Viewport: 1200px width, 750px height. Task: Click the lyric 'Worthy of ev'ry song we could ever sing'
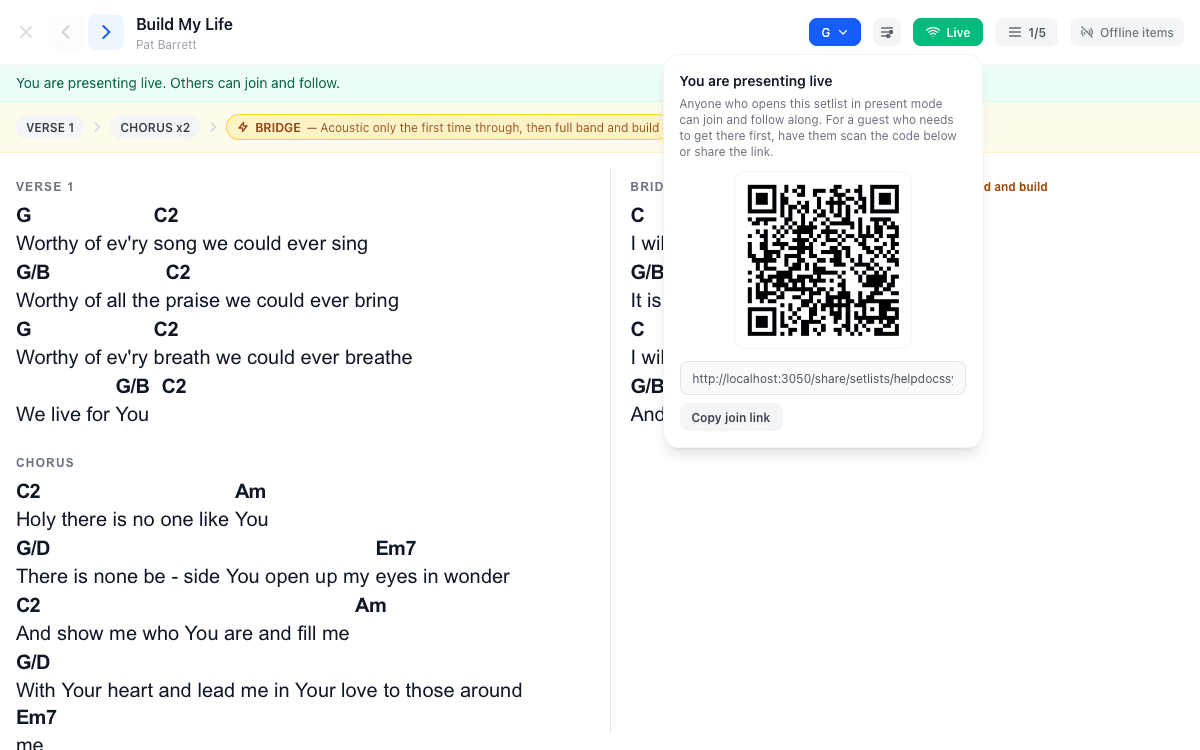(x=192, y=243)
